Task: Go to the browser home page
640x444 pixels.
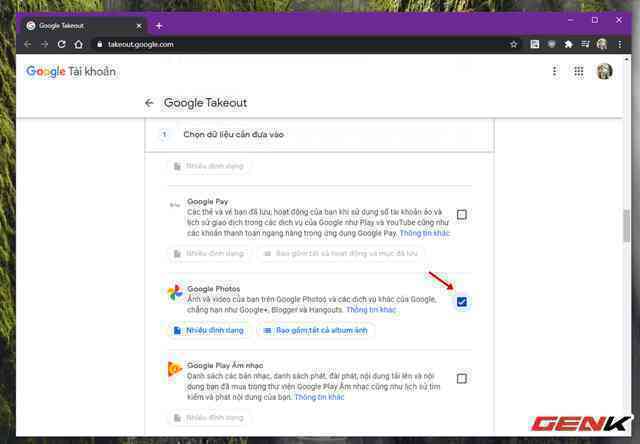Action: pyautogui.click(x=79, y=44)
